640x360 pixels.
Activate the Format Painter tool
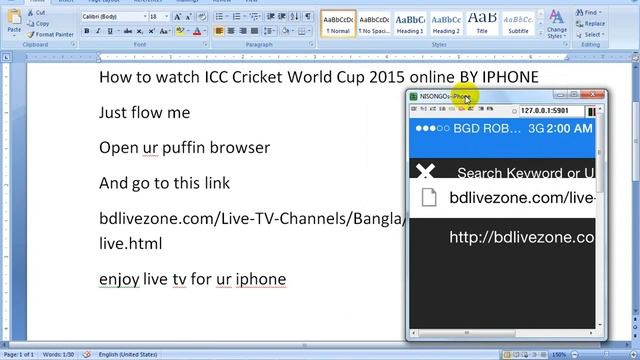(x=50, y=35)
